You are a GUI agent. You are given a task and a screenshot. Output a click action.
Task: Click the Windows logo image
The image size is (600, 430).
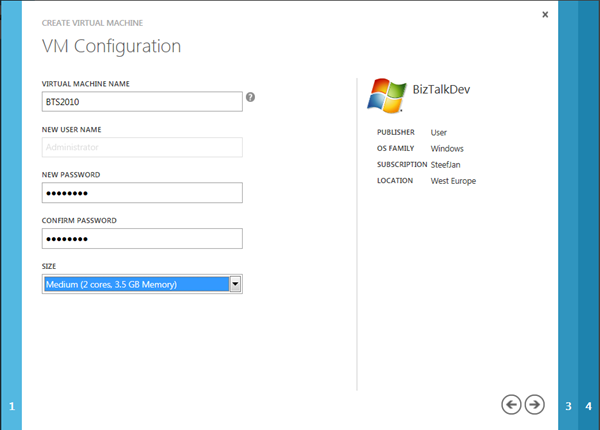387,96
